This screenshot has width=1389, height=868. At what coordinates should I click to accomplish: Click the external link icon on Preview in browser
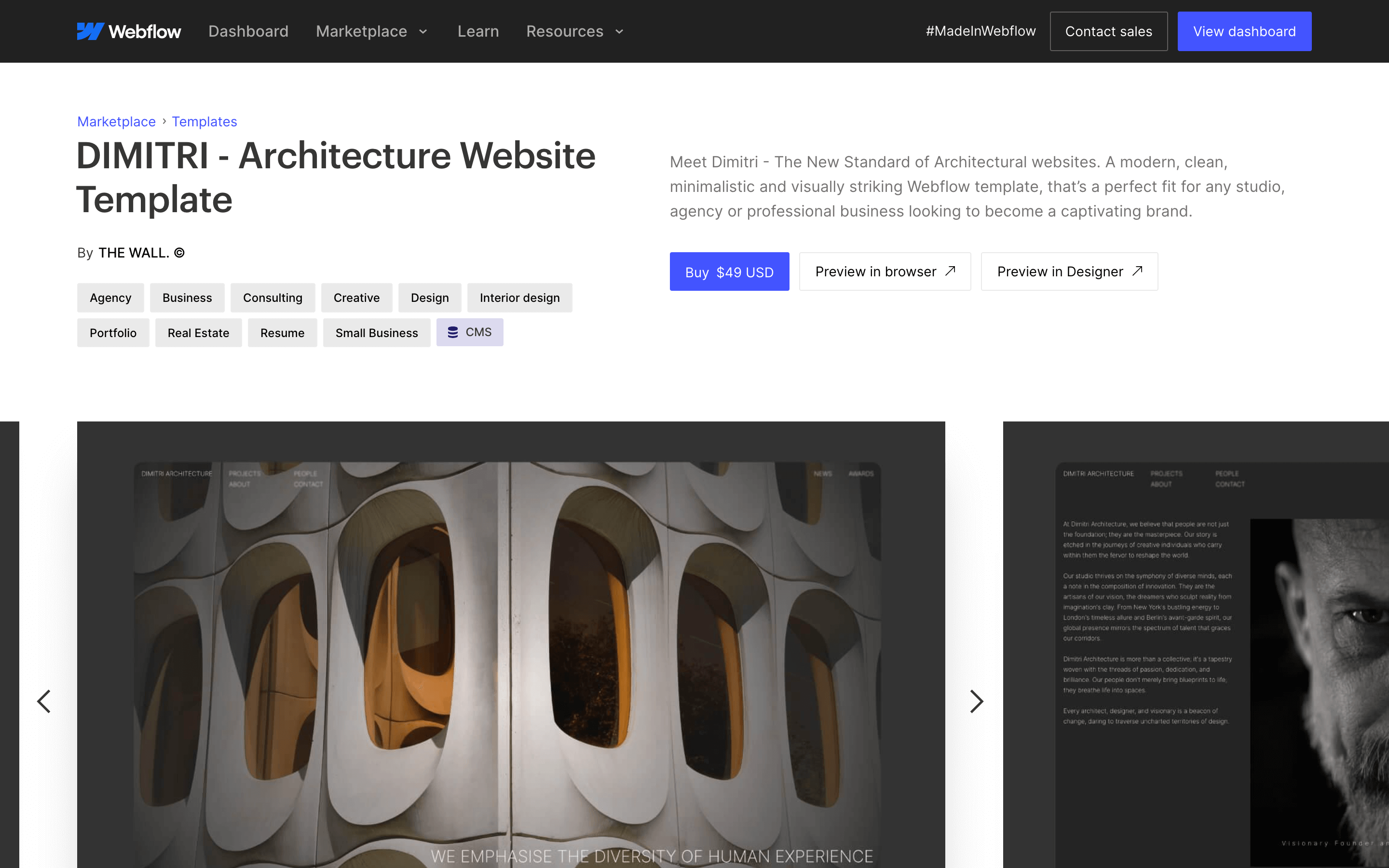949,270
